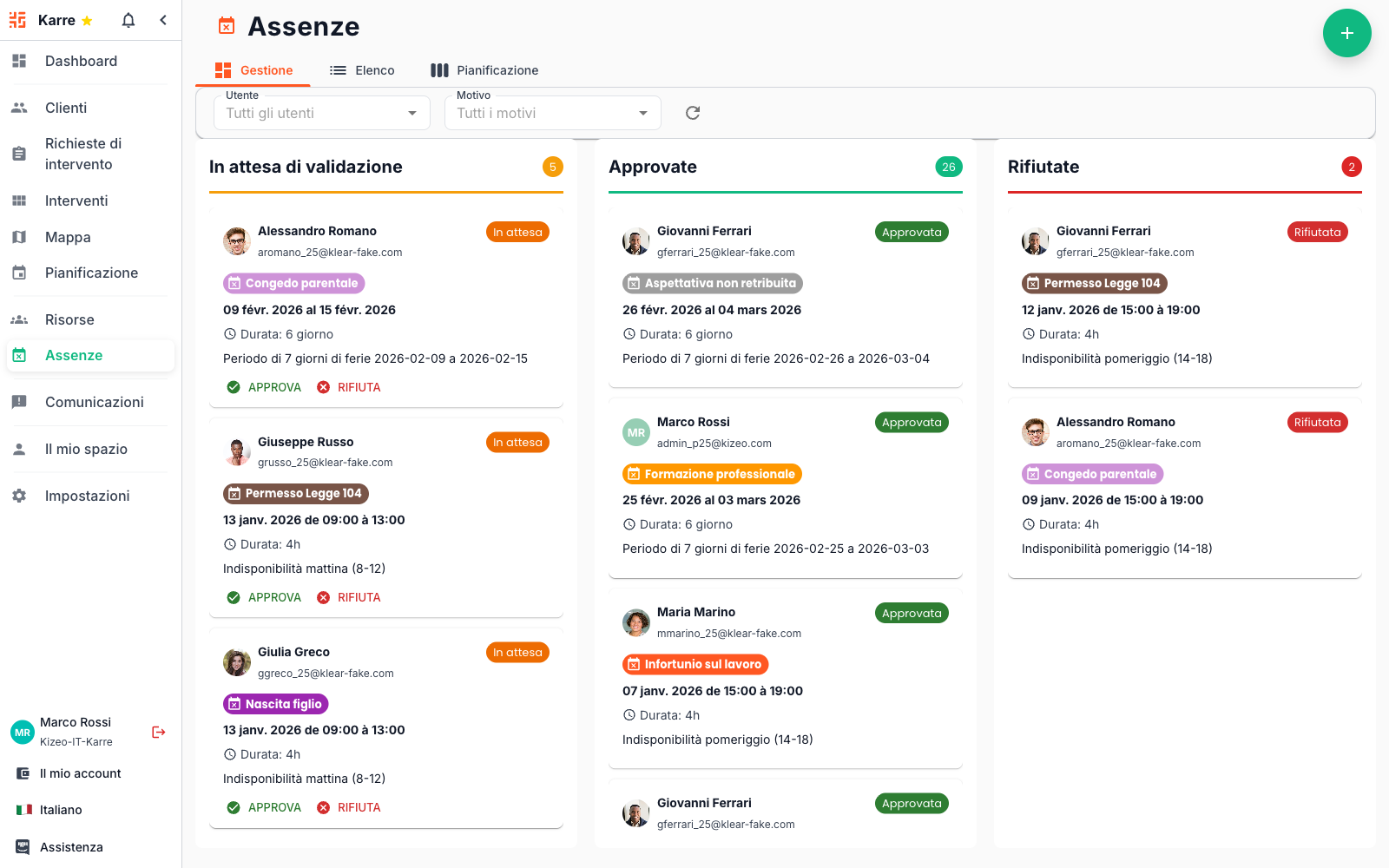This screenshot has width=1389, height=868.
Task: Select the Clienti icon in the sidebar
Action: 19,108
